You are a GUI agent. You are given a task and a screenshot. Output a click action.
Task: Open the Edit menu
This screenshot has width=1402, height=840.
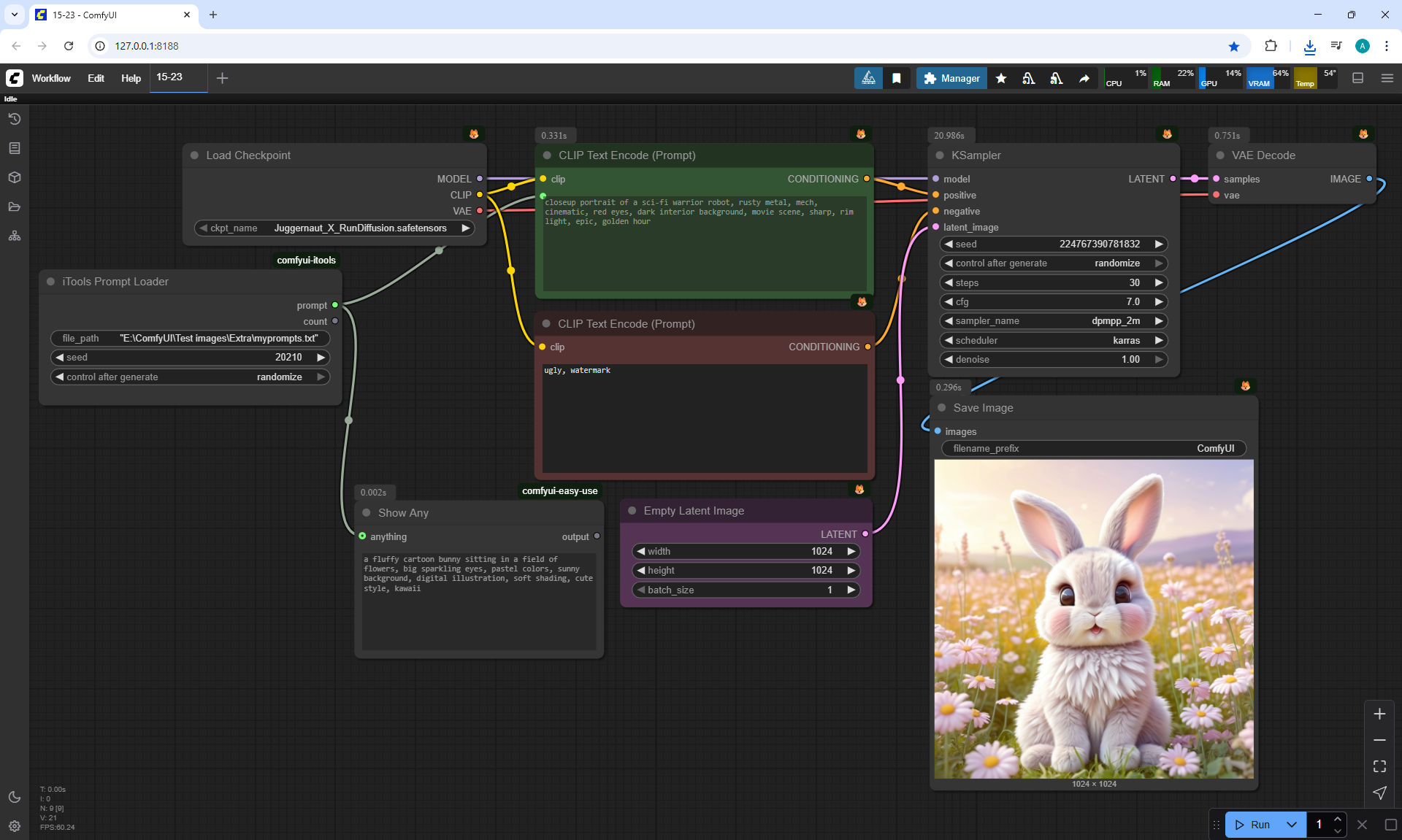[96, 78]
